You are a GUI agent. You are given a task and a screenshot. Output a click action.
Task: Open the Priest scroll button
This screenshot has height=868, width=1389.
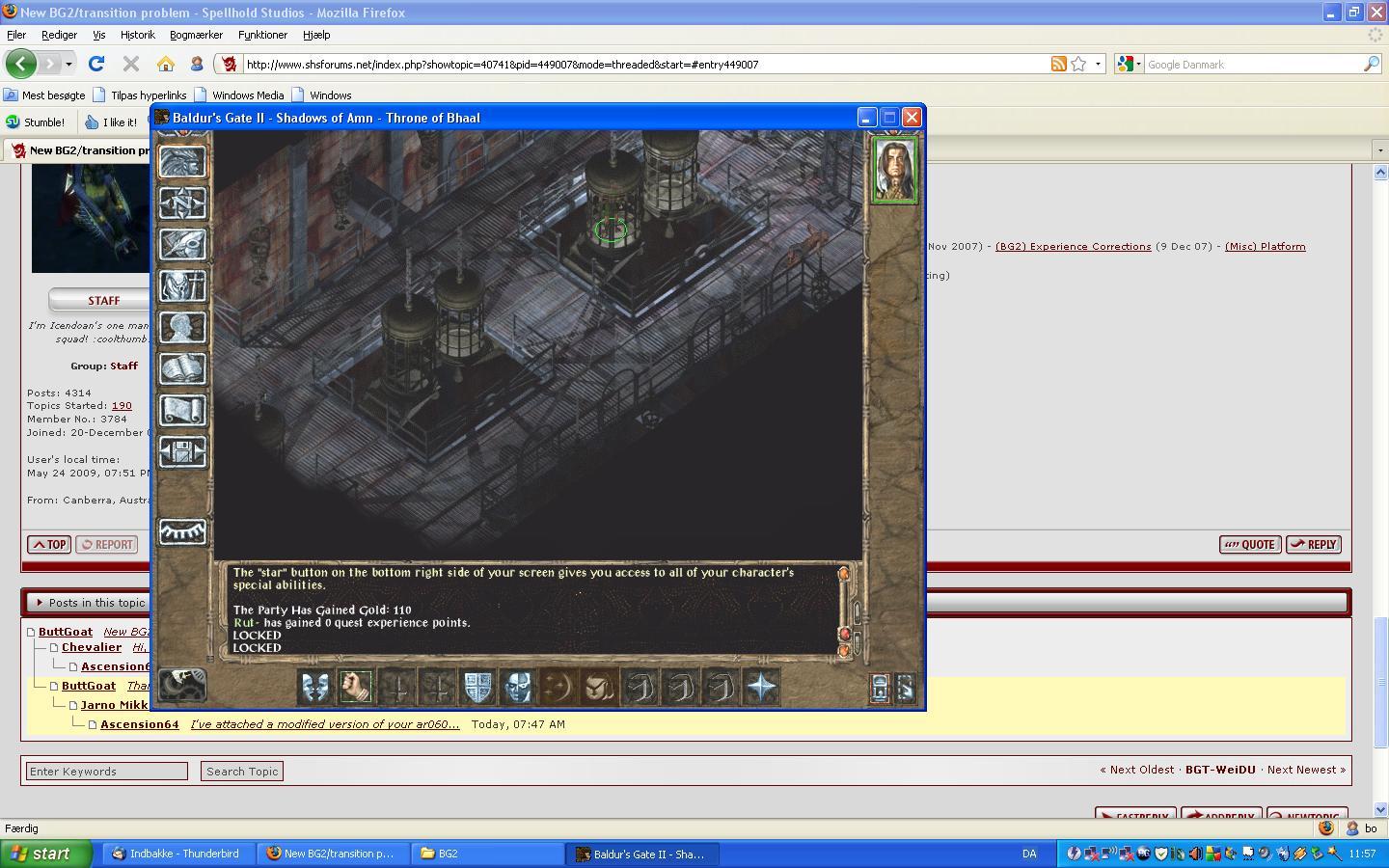[x=182, y=410]
